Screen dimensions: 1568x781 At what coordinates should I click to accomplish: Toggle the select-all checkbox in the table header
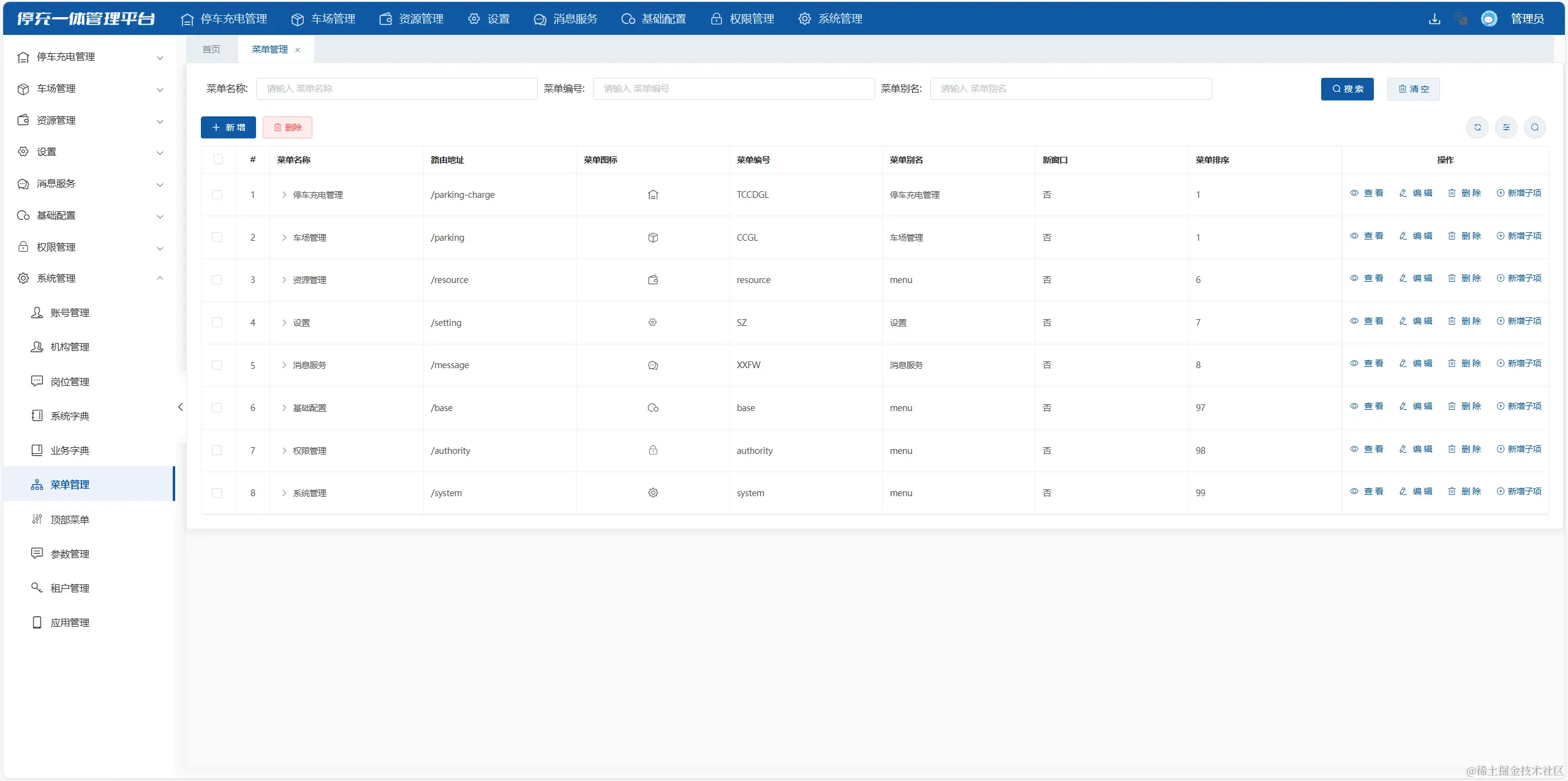click(x=218, y=159)
